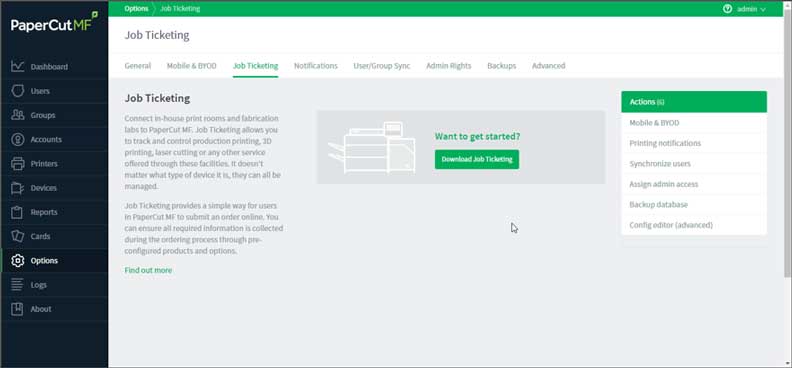Follow the Find out more link
The image size is (792, 368).
pos(148,270)
